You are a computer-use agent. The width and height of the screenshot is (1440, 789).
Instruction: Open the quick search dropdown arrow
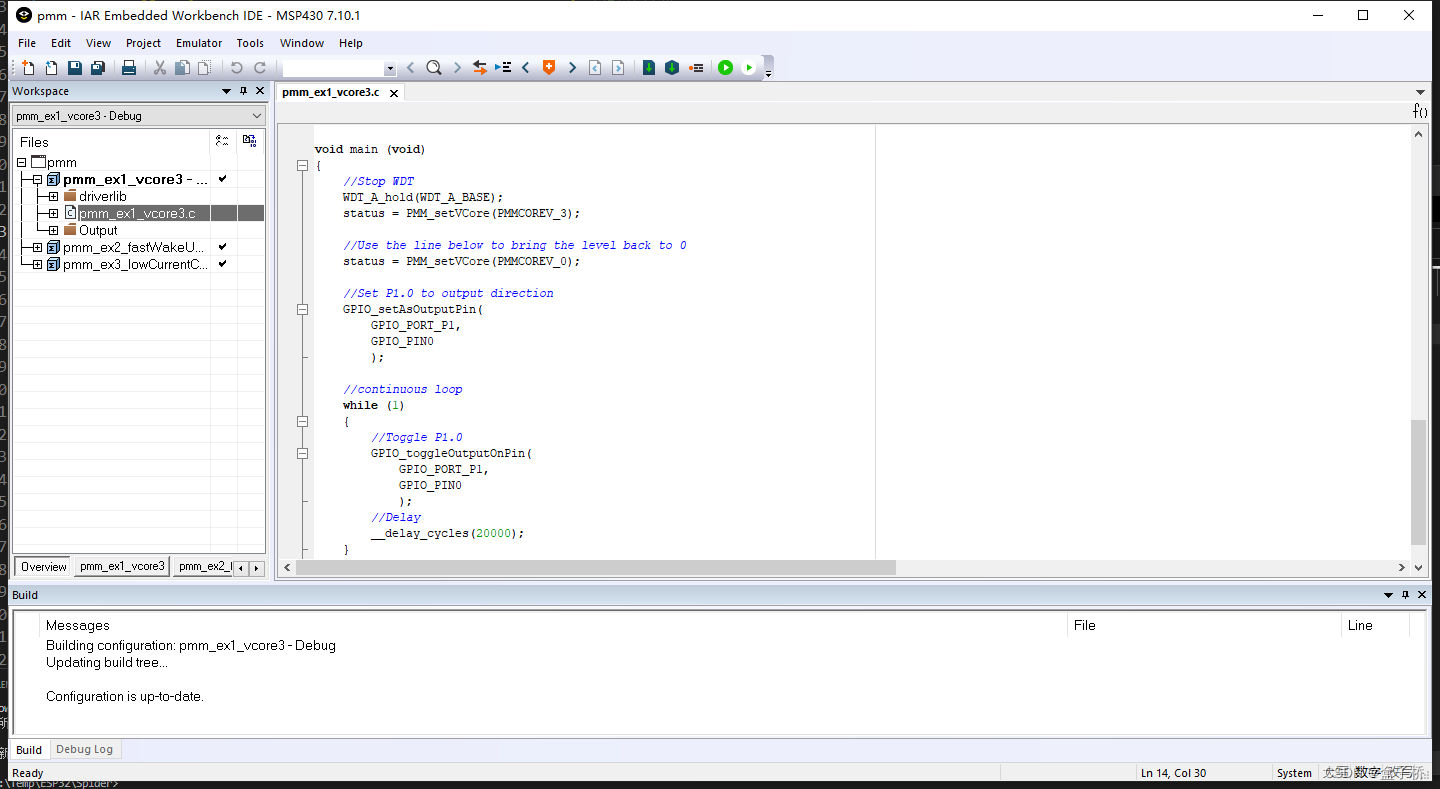pos(390,69)
